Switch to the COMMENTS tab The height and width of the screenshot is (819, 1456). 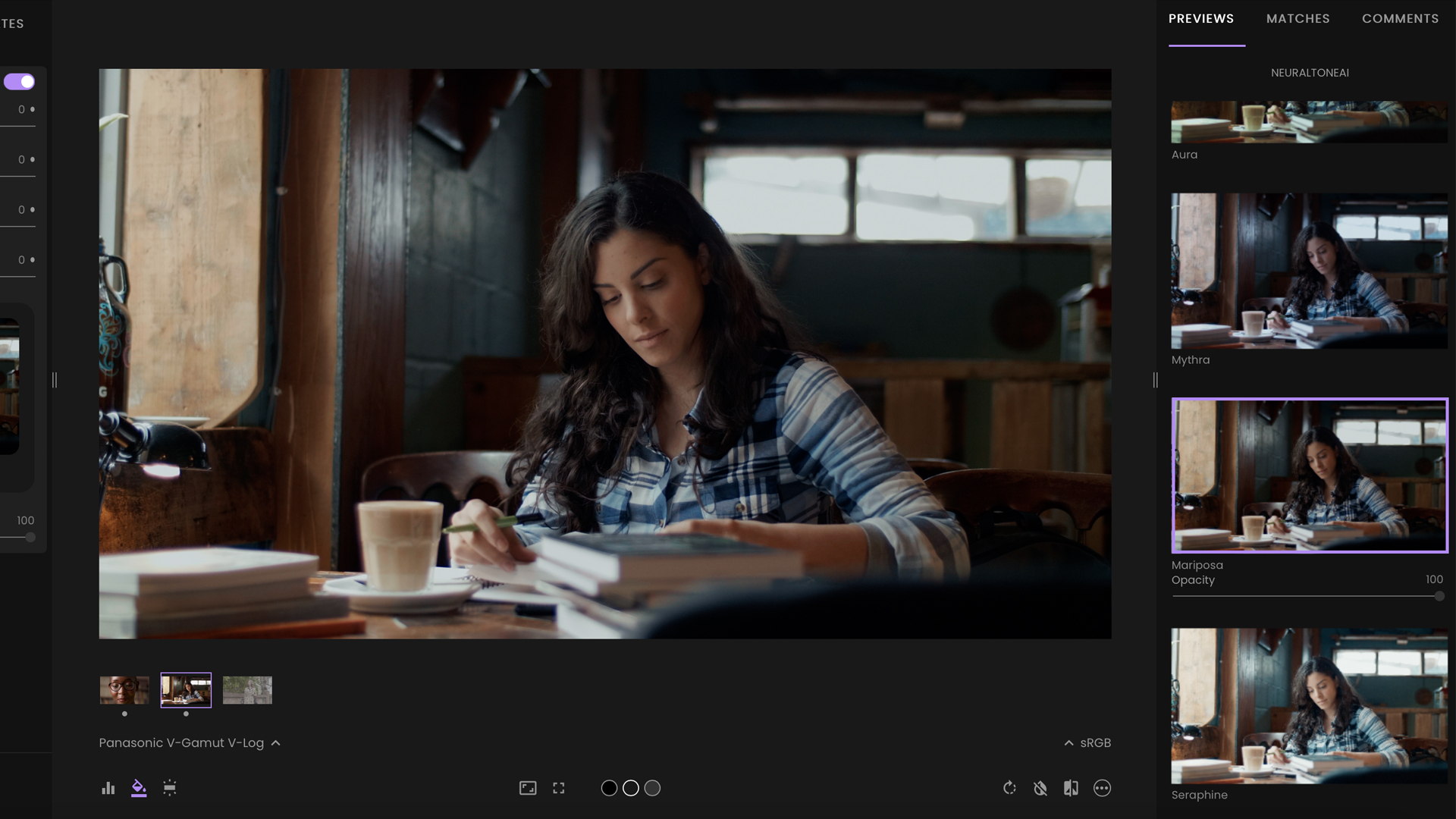tap(1400, 18)
